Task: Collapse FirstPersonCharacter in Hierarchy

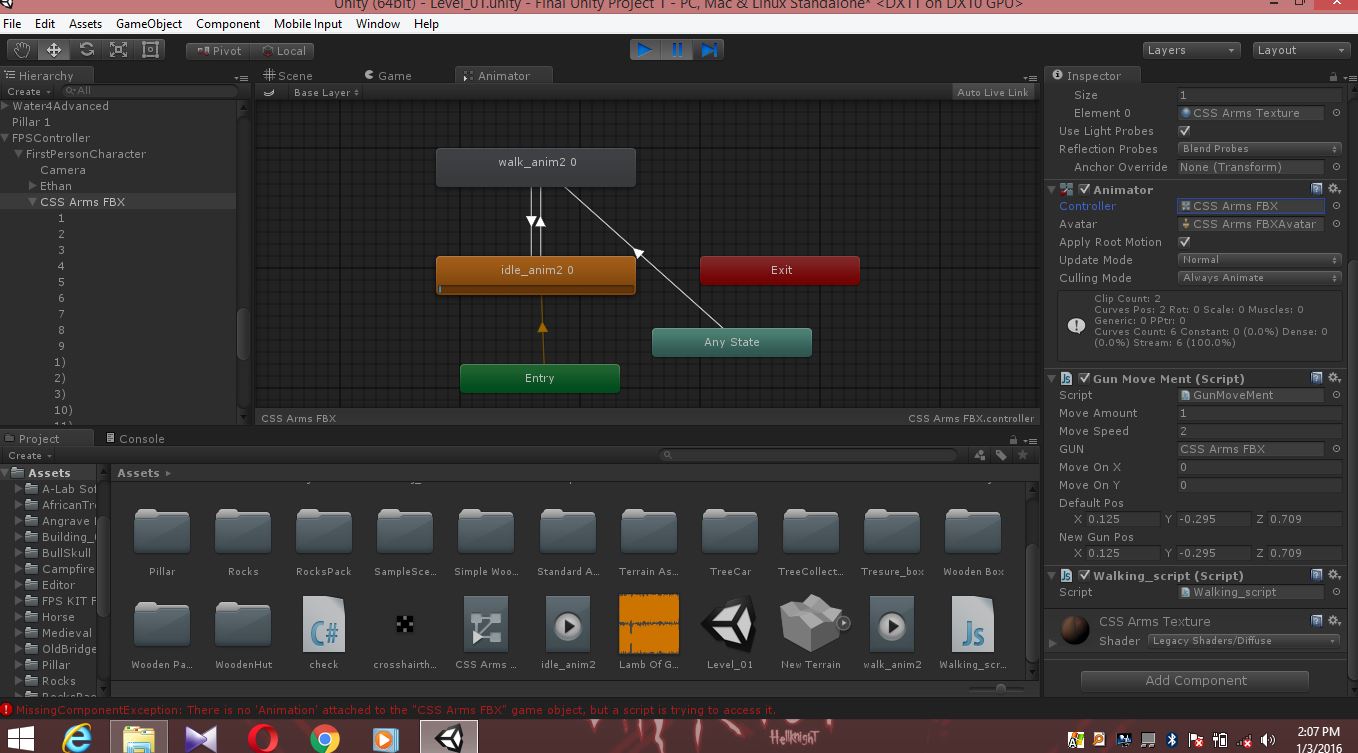Action: coord(19,154)
